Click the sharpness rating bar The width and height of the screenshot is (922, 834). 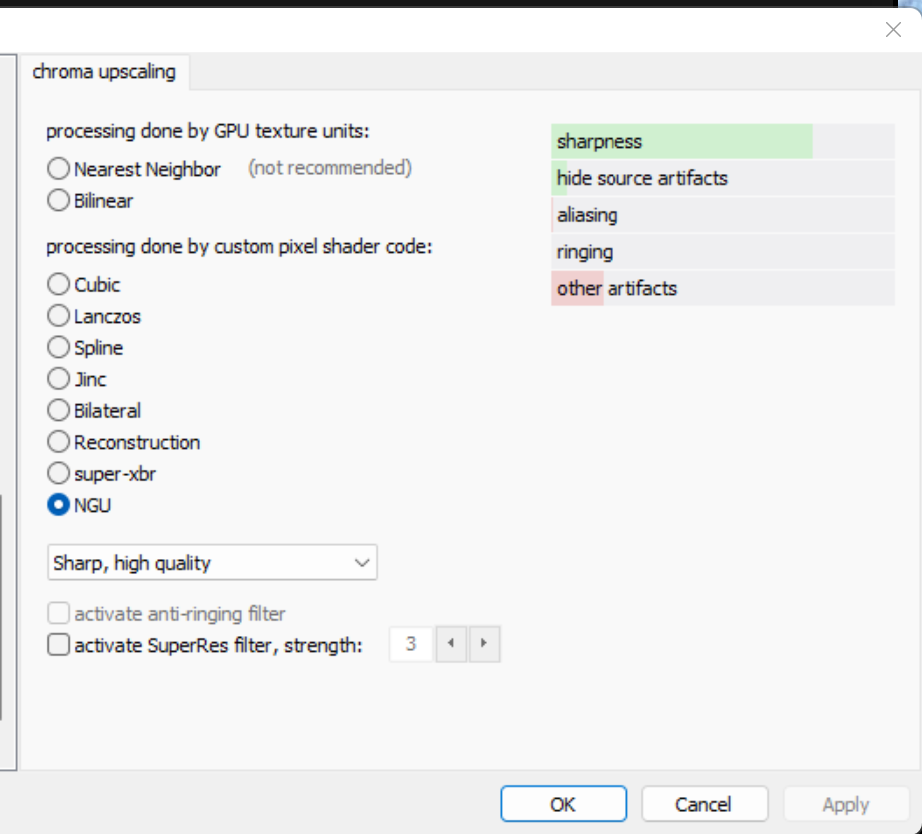(723, 141)
